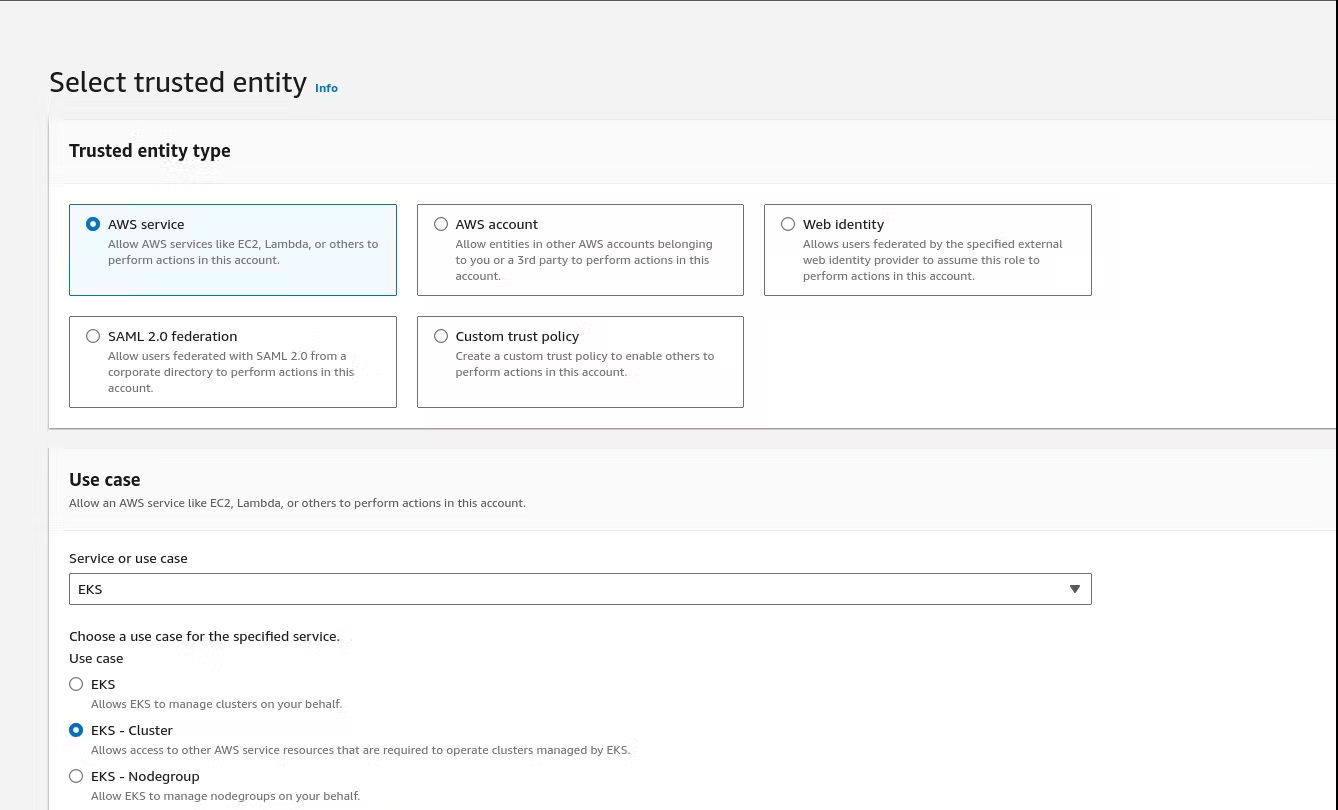This screenshot has width=1338, height=810.
Task: Click 'Allow EKS to manage nodegroups on your behalf.'
Action: [225, 796]
